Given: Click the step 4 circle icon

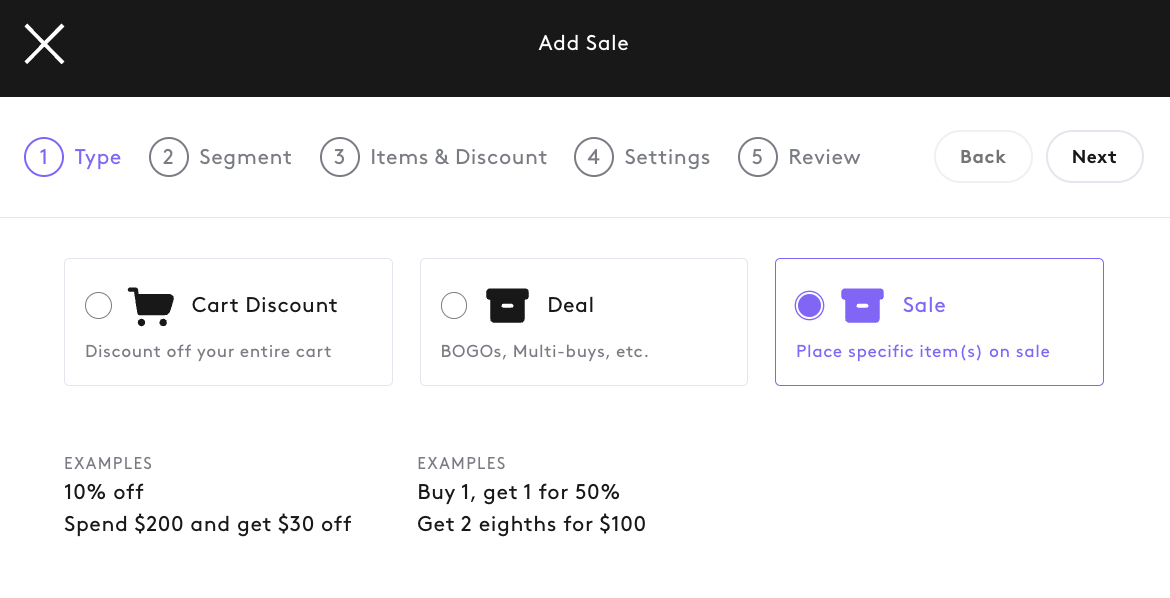Looking at the screenshot, I should click(x=594, y=157).
